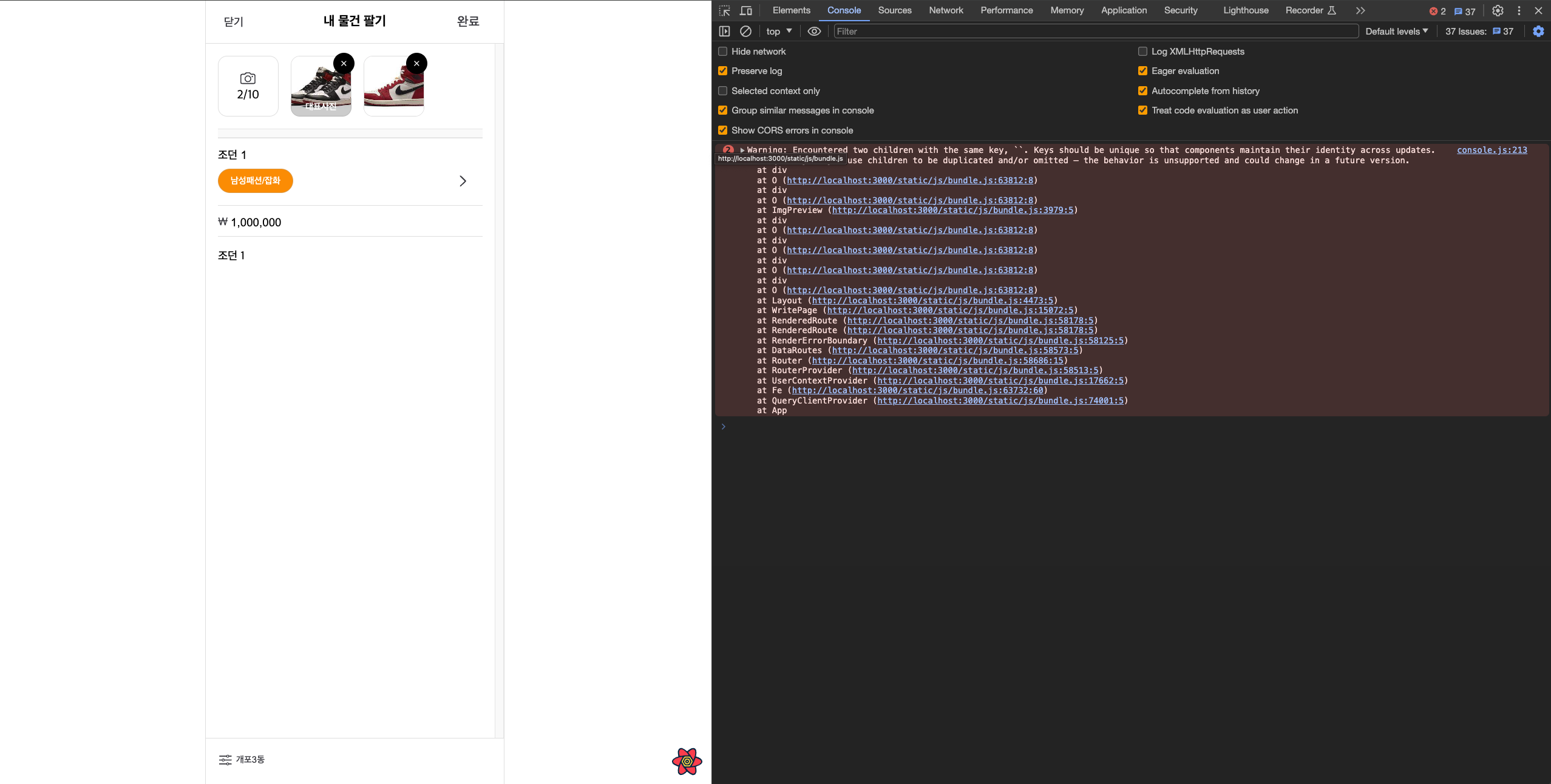Enable the Hide network checkbox
1551x784 pixels.
[x=722, y=52]
